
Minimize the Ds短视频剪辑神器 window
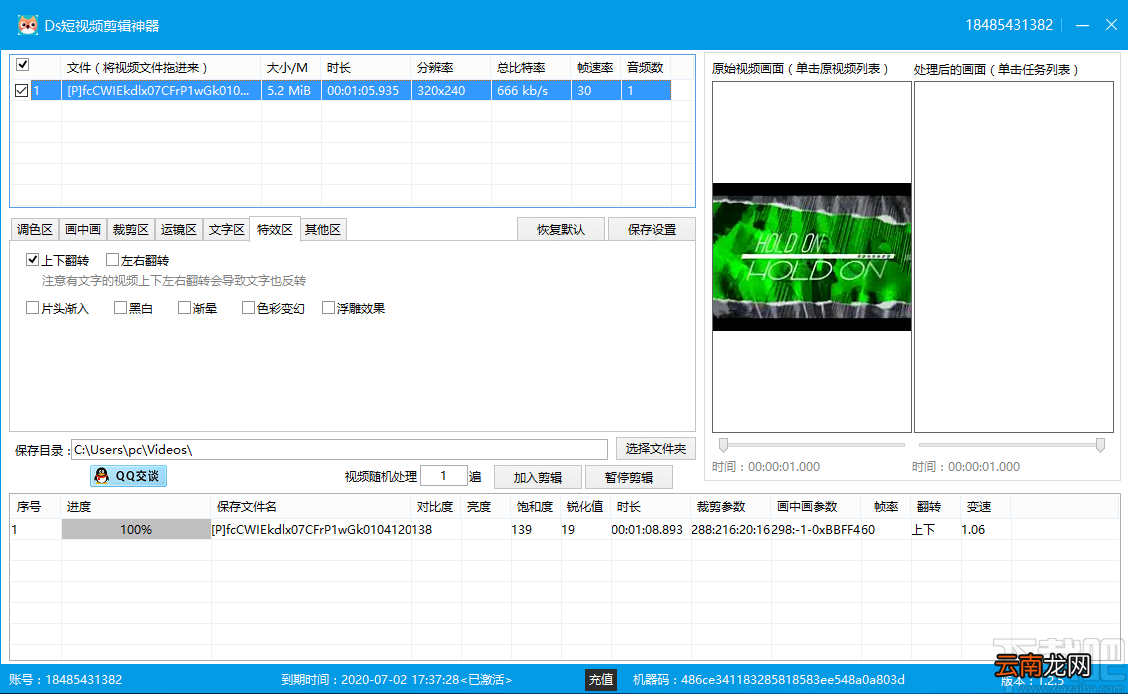tap(1082, 25)
